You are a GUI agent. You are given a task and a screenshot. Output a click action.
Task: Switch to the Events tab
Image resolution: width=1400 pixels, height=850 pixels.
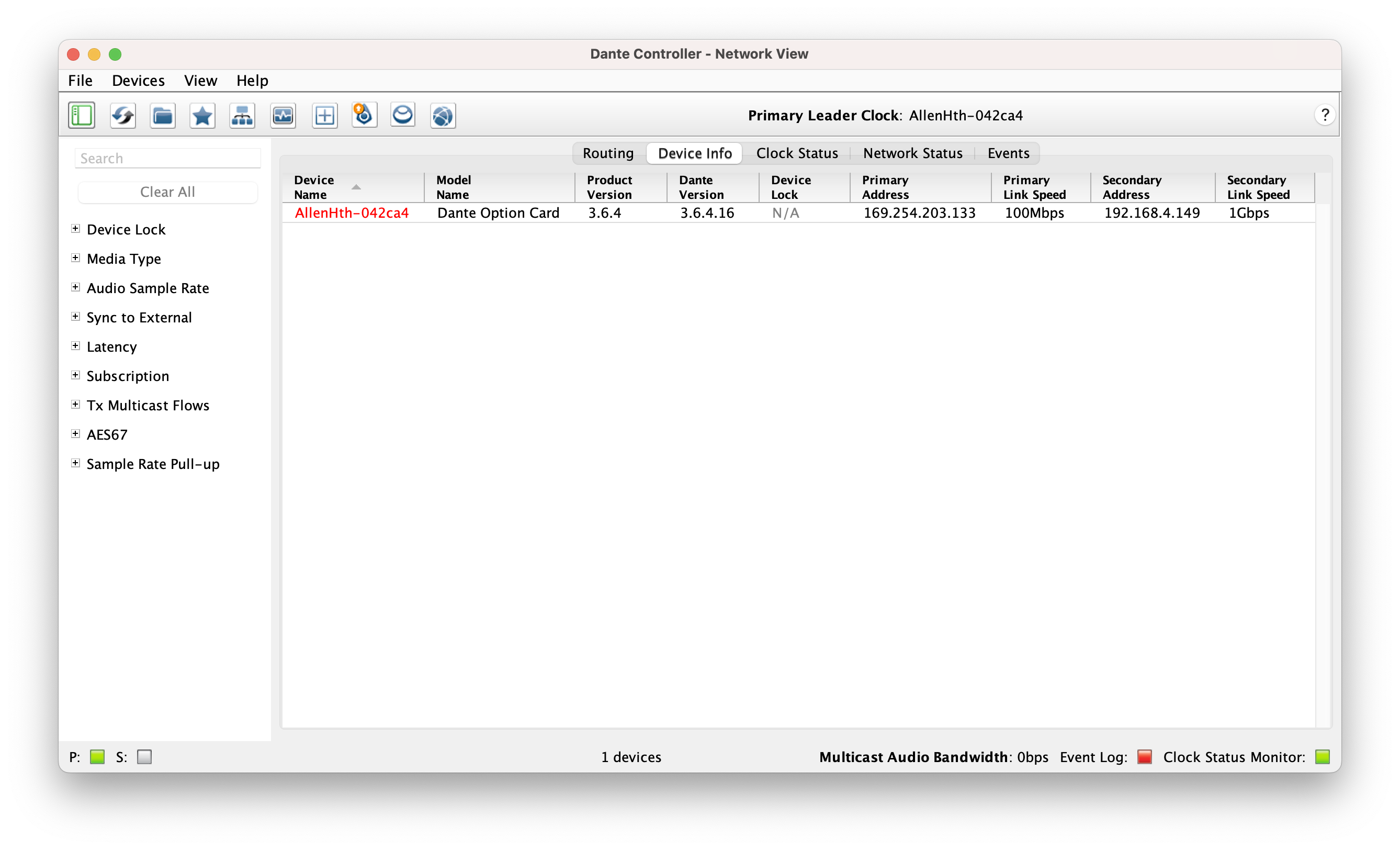pyautogui.click(x=1008, y=153)
